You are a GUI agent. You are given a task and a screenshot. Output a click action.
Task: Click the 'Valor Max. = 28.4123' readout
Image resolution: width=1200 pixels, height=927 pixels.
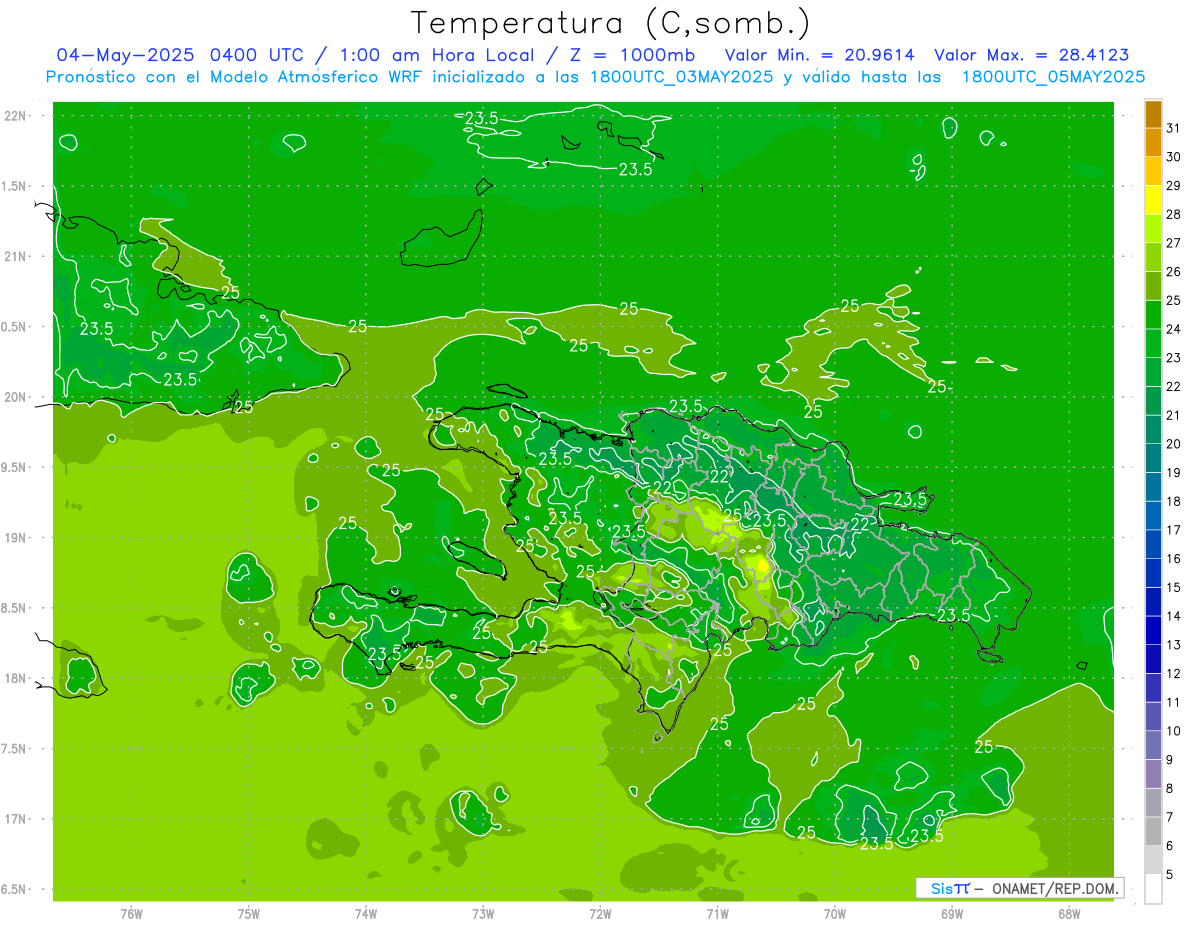1031,55
